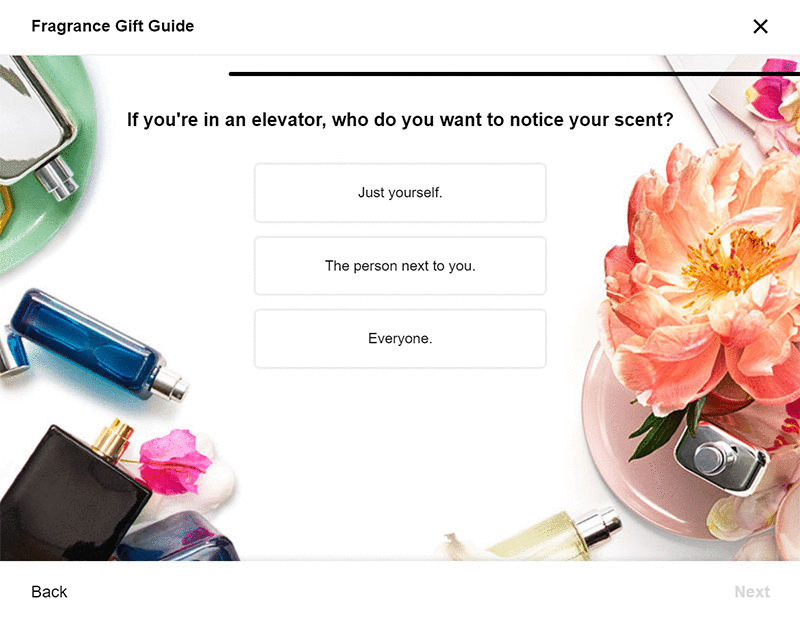Click the Fragrance Gift Guide title
Screen dimensions: 800x620
tap(113, 26)
